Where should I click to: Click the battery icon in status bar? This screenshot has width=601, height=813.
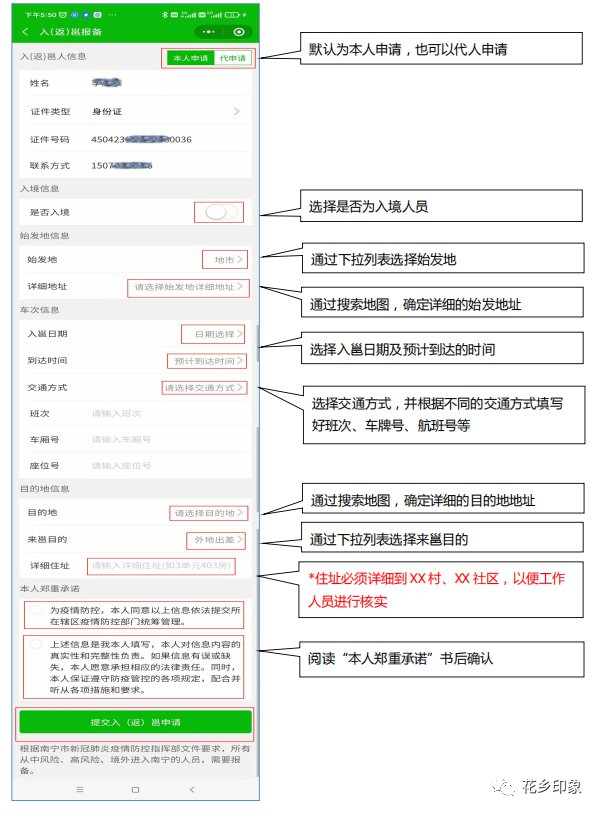[x=232, y=15]
